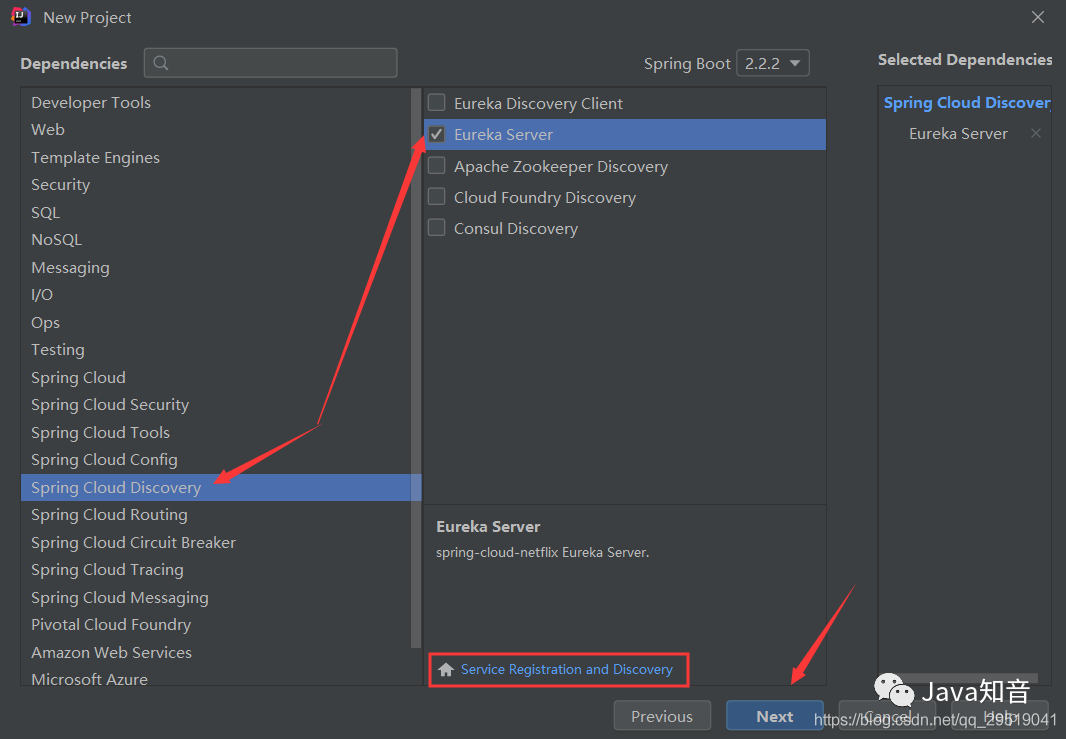This screenshot has width=1066, height=739.
Task: Choose the Spring Cloud Tracing category
Action: pyautogui.click(x=216, y=570)
